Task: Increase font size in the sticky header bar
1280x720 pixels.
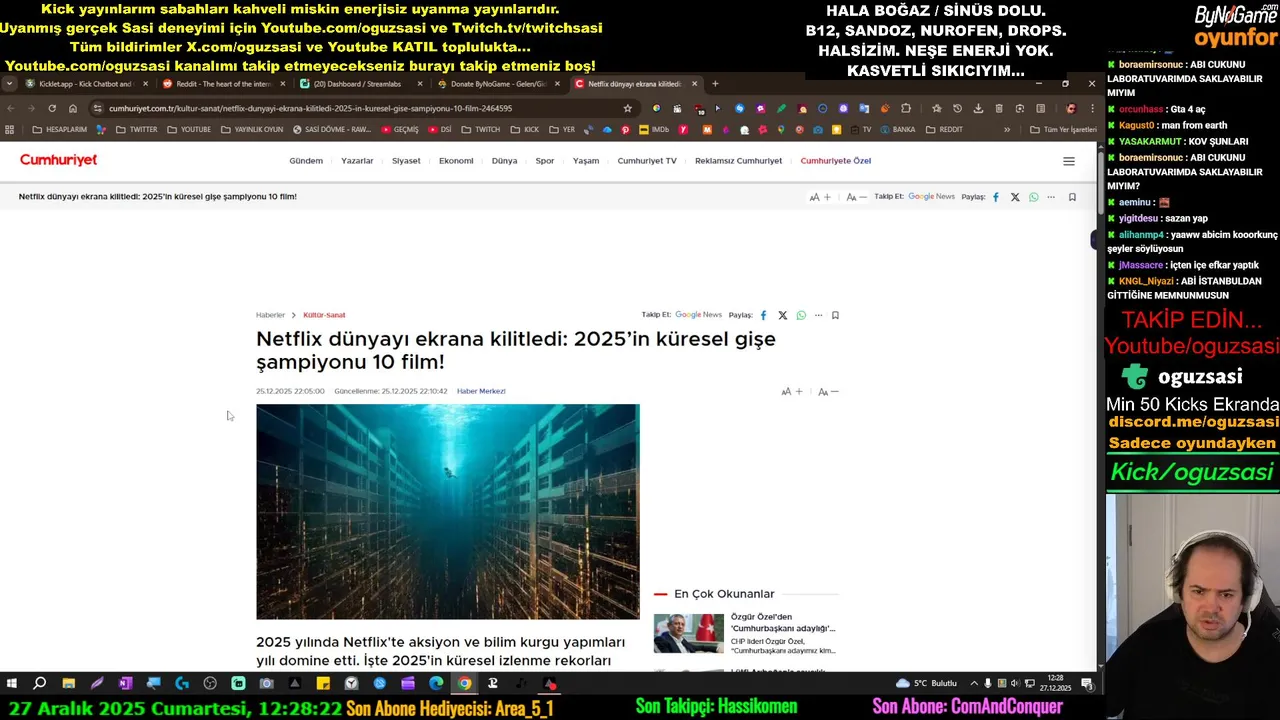Action: click(820, 197)
